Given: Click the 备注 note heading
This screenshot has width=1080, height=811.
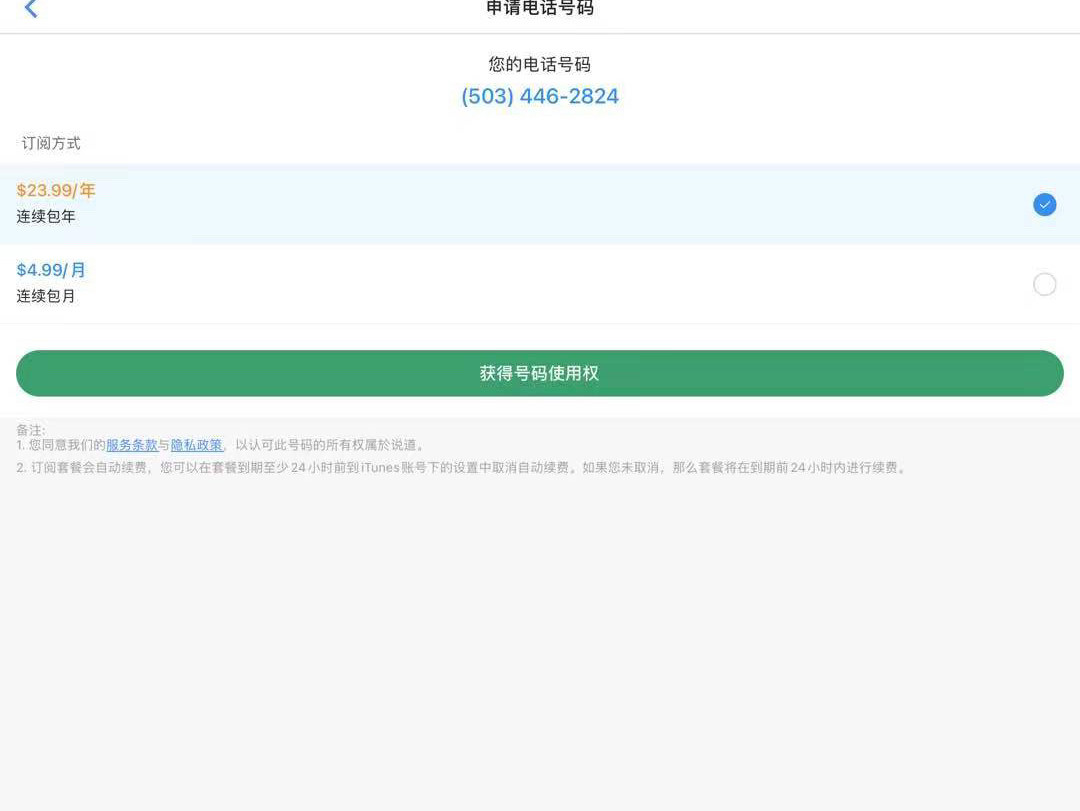Looking at the screenshot, I should pyautogui.click(x=30, y=430).
